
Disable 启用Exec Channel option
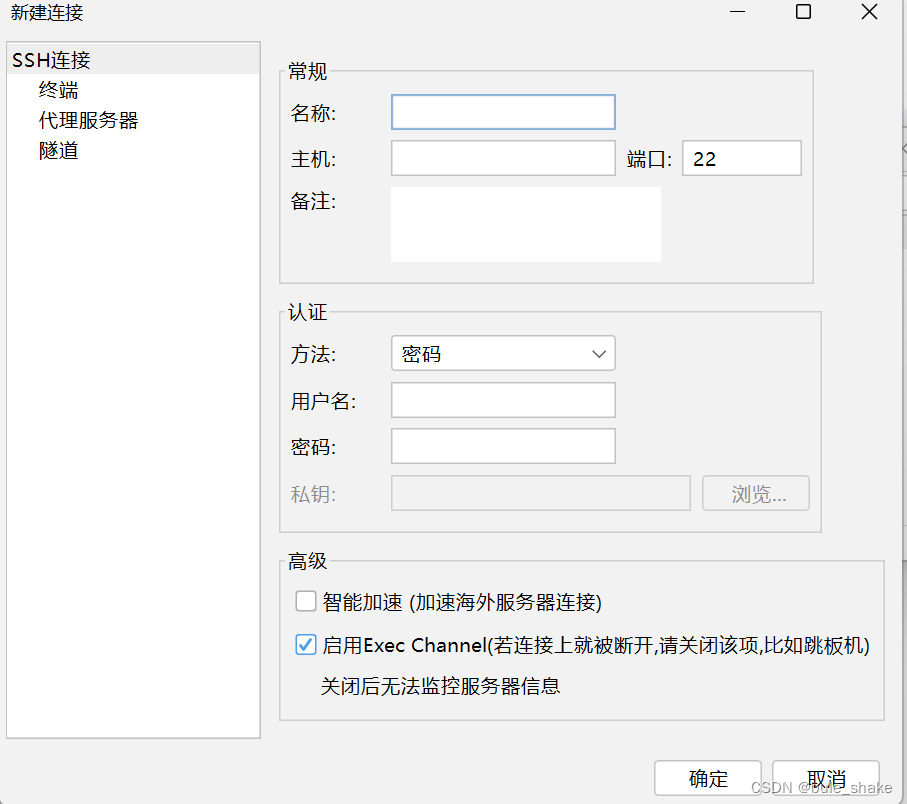tap(305, 645)
